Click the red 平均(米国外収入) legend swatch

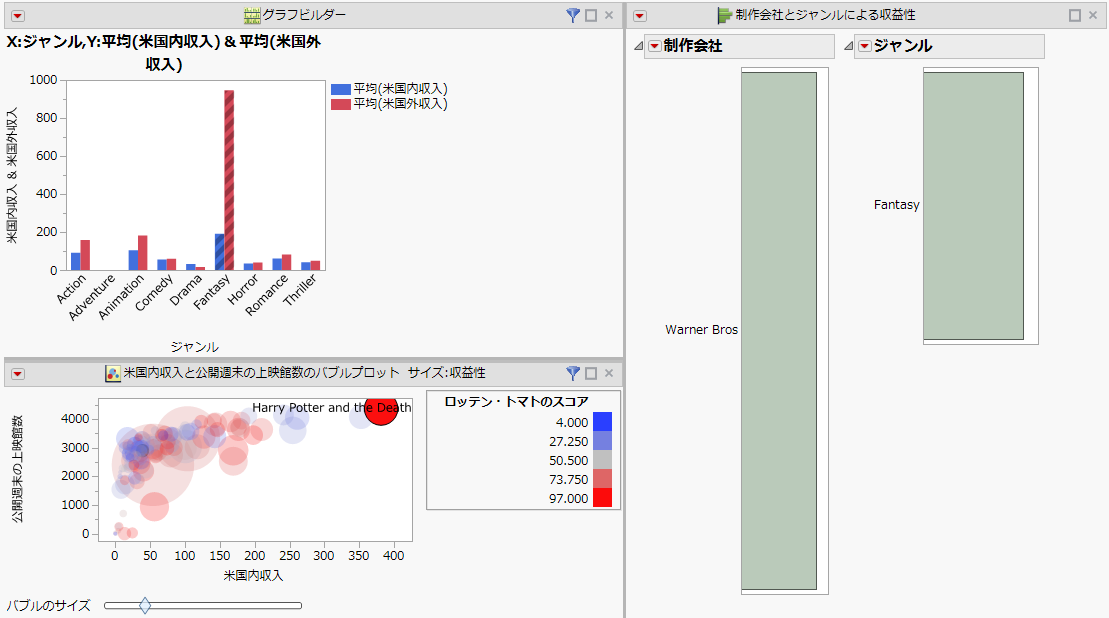[x=341, y=104]
